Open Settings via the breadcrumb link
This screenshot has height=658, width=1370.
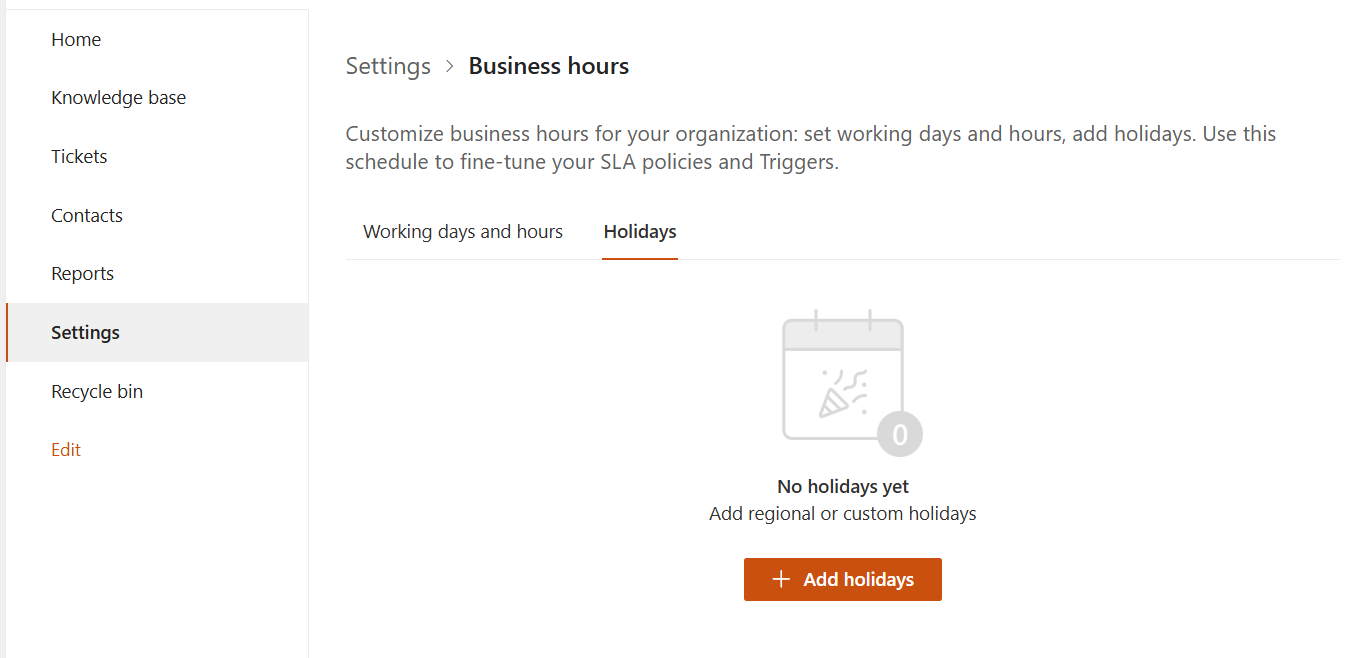(388, 66)
